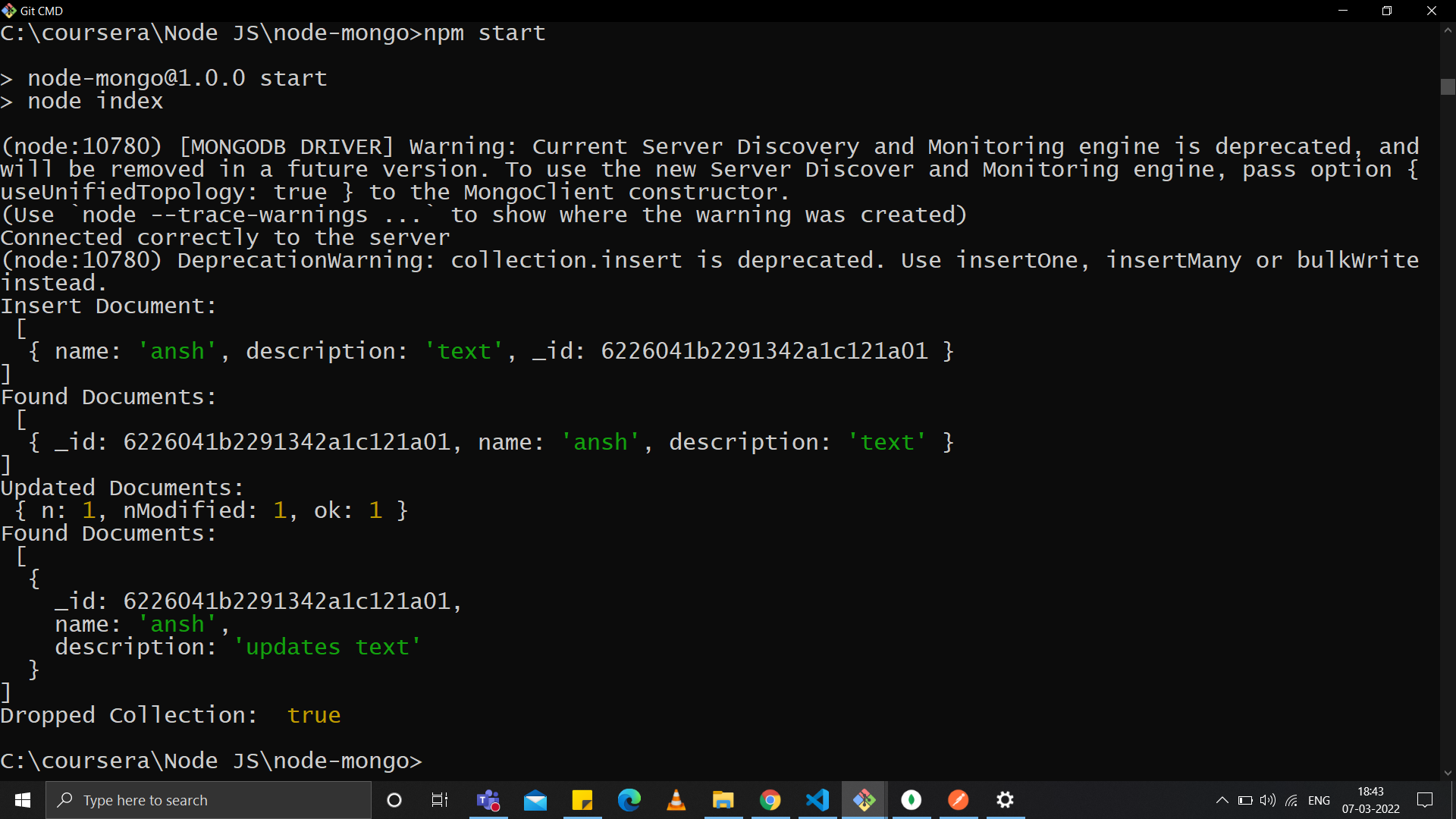Open Sticky Notes from taskbar

[x=582, y=800]
